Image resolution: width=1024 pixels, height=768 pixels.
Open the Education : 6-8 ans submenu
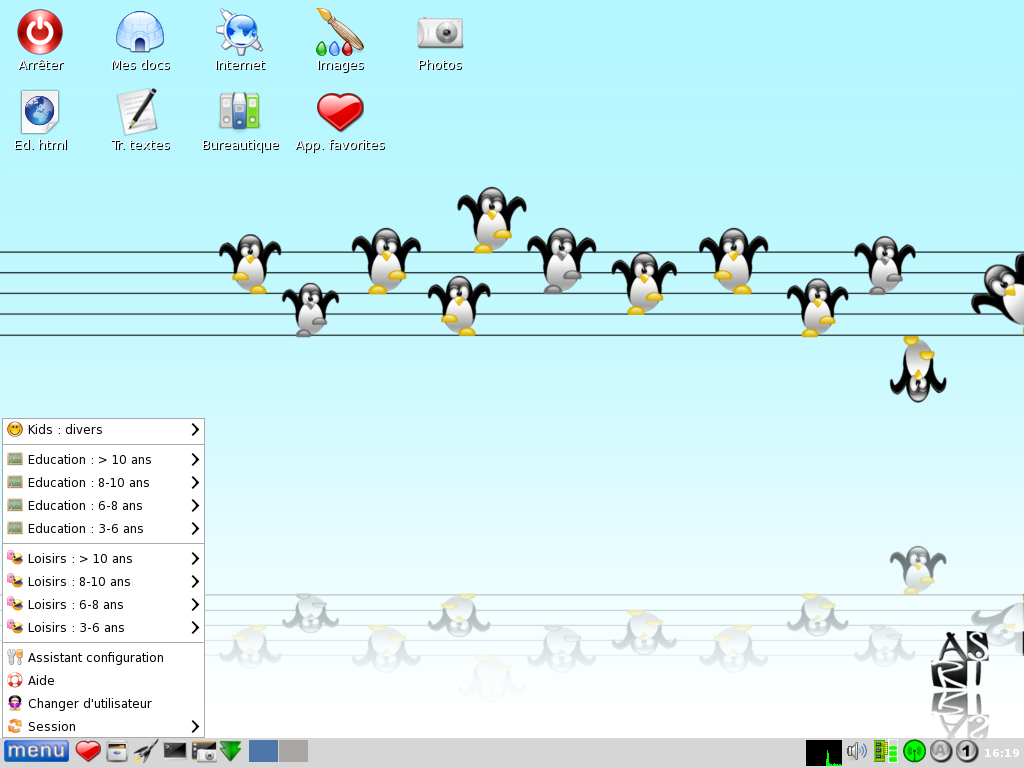[103, 505]
